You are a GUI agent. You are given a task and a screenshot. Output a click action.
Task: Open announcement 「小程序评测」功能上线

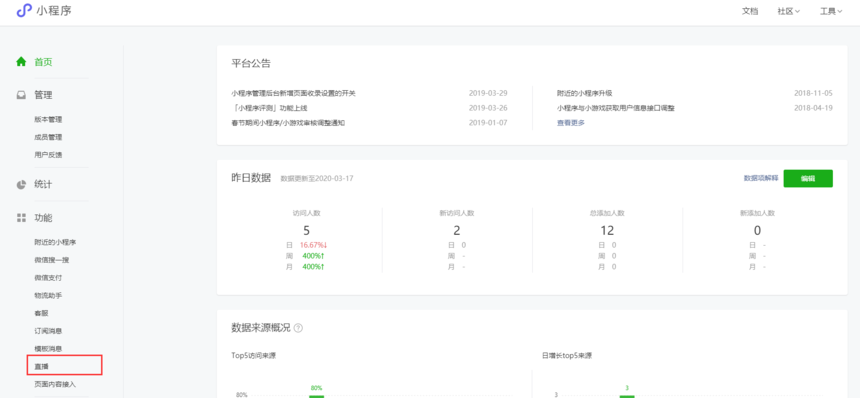click(x=269, y=108)
